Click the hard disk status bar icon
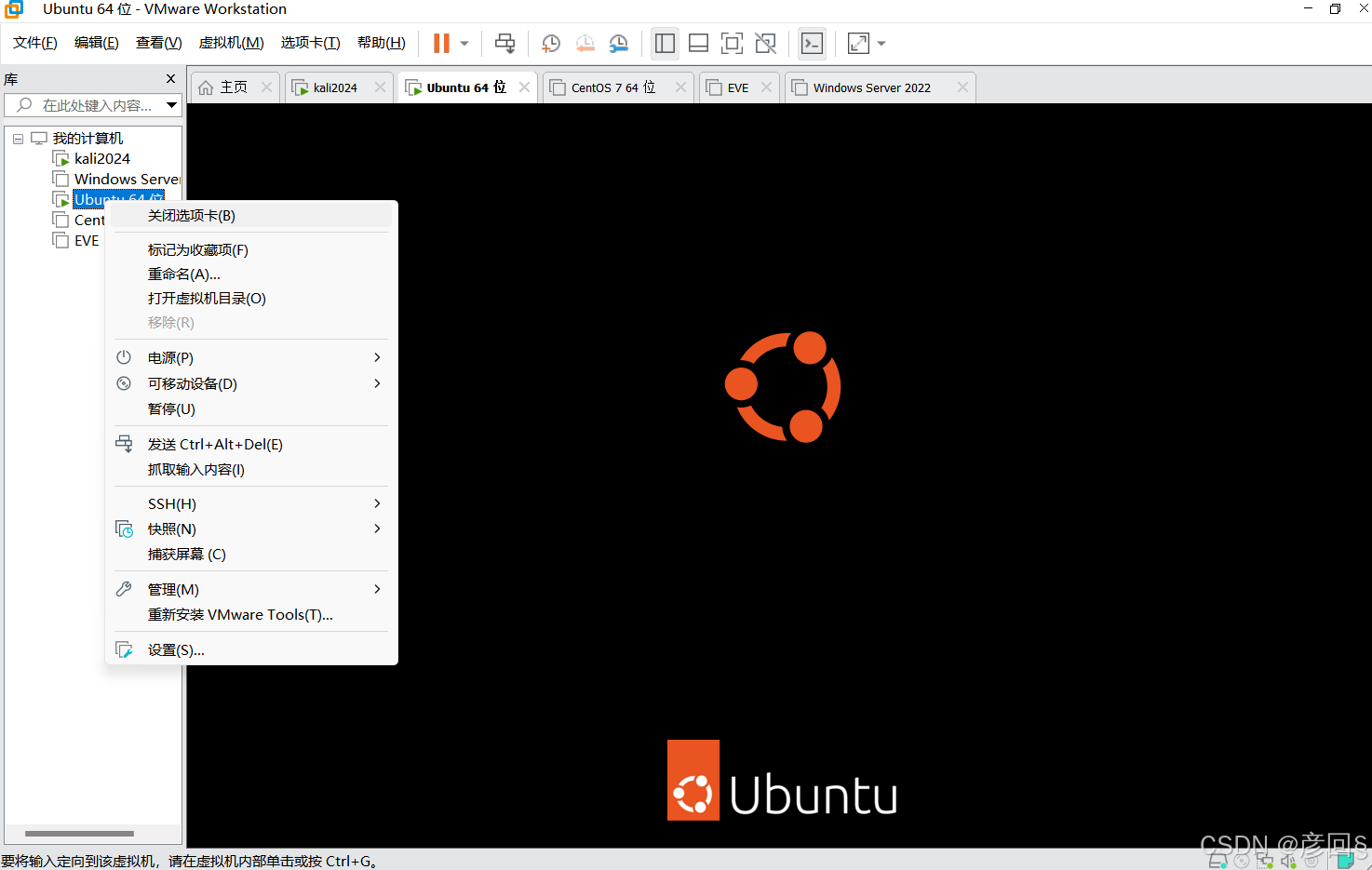This screenshot has height=870, width=1372. [1217, 862]
